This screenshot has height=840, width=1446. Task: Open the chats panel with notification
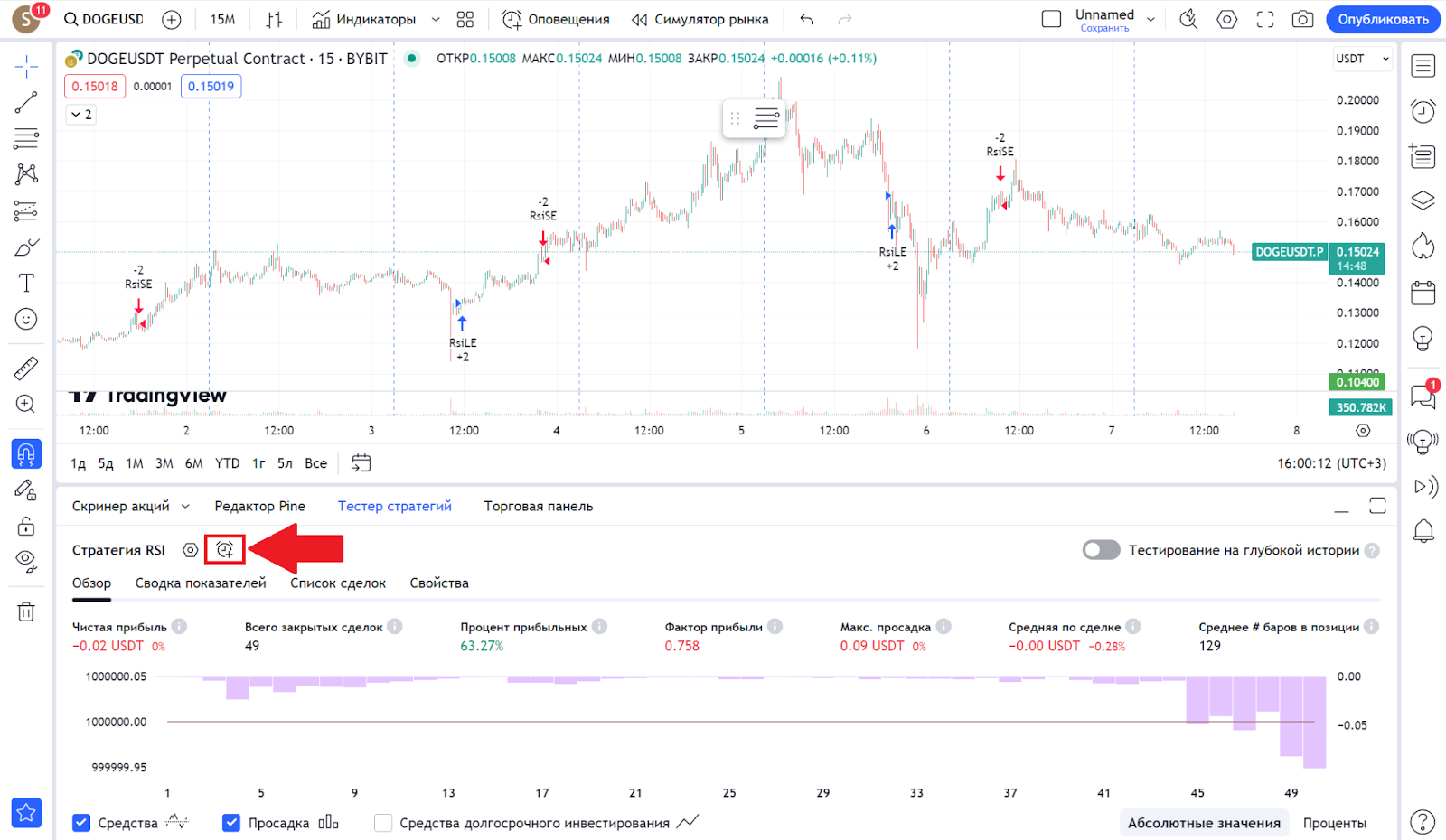click(1423, 395)
